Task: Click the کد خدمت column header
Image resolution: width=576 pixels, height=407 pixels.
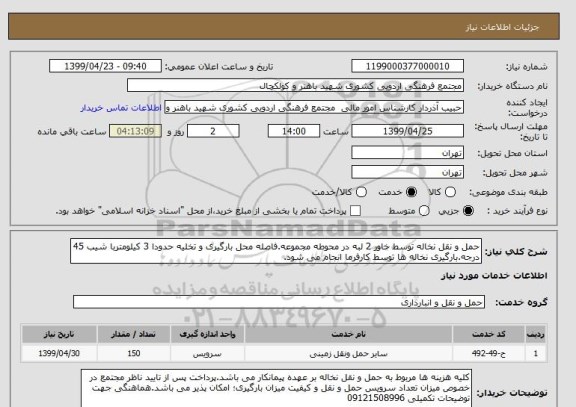Action: 489,334
